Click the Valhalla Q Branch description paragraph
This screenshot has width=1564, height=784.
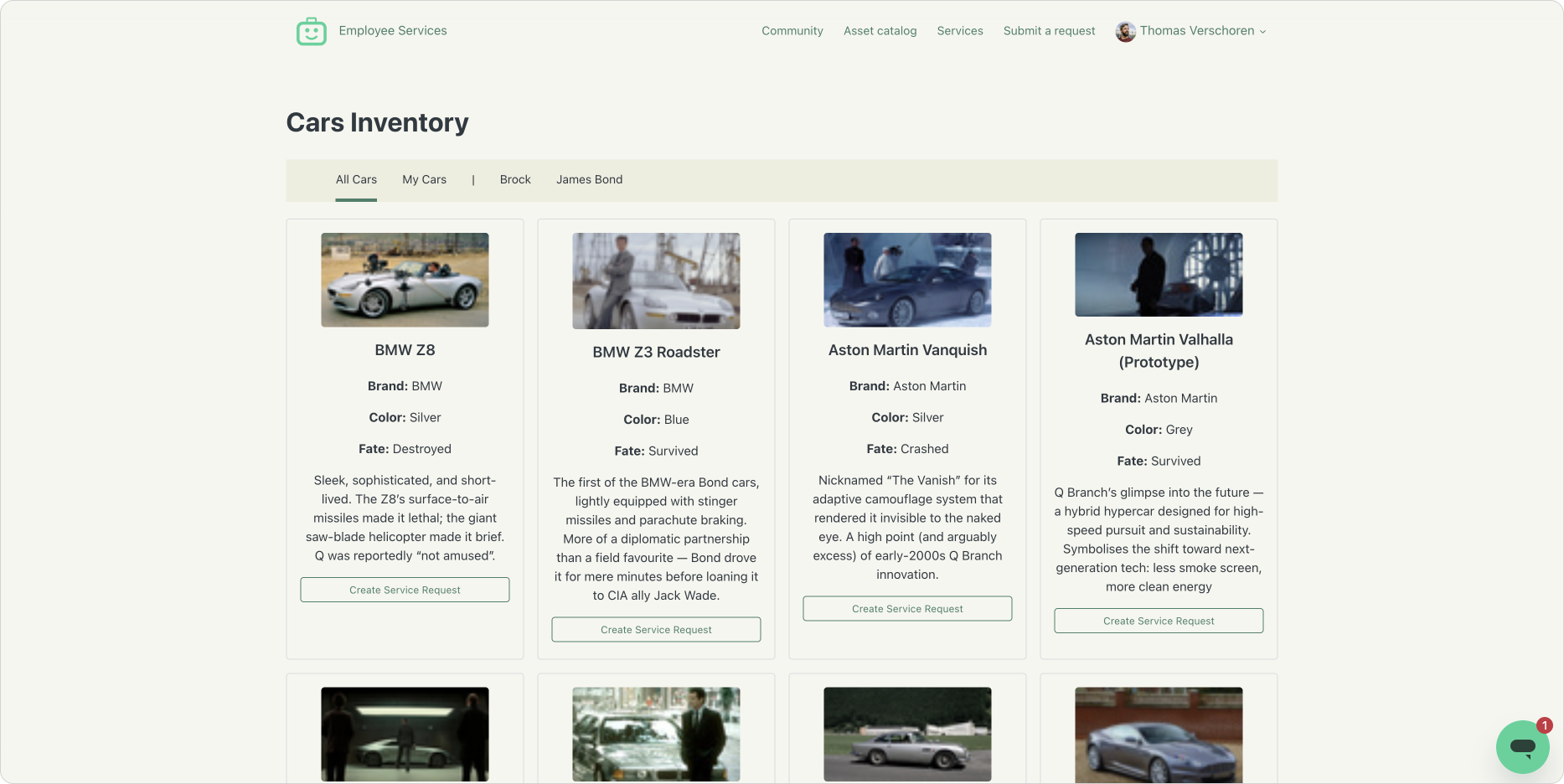1159,540
